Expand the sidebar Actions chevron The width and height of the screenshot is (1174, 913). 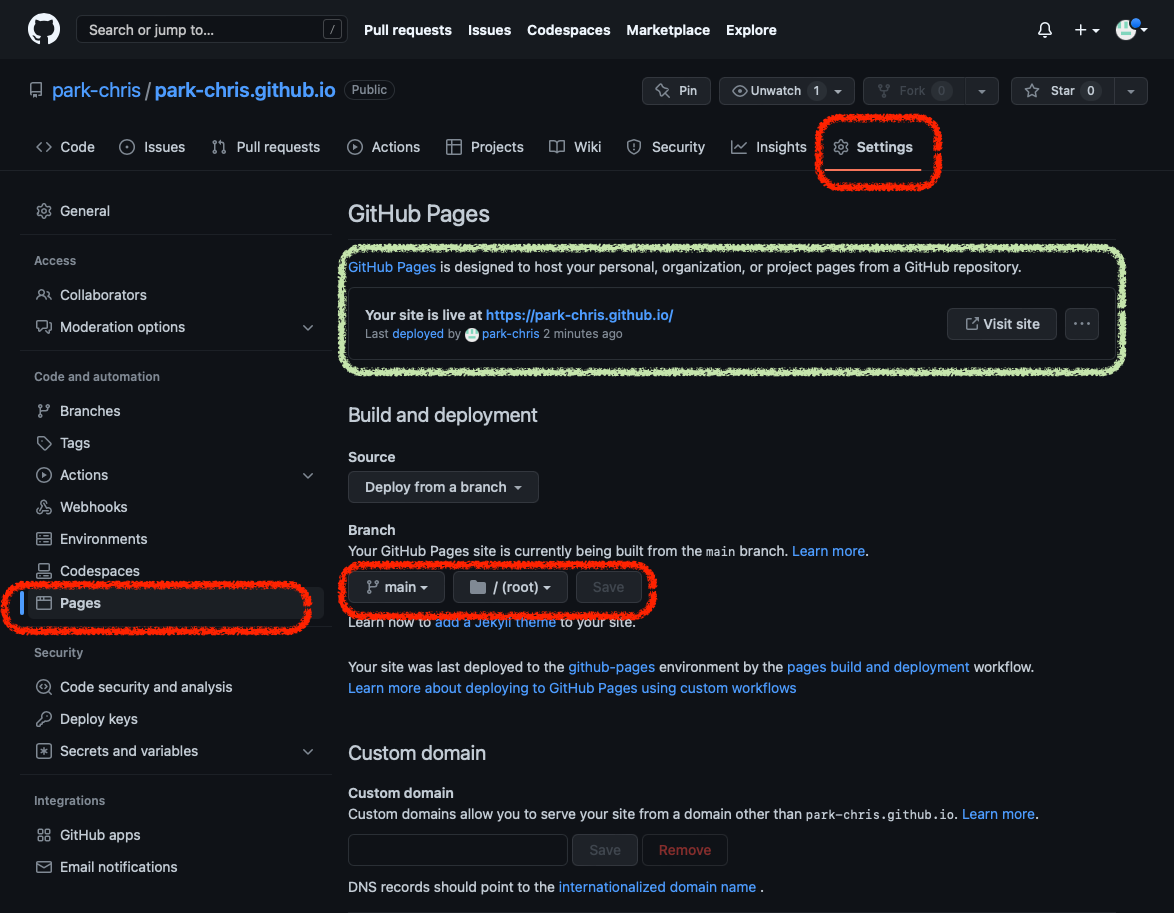[x=308, y=476]
